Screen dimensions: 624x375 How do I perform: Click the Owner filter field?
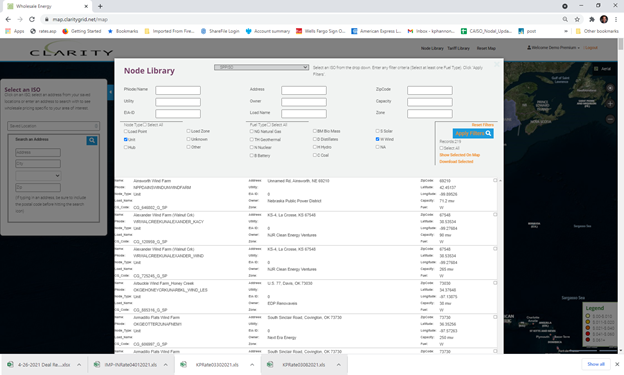coord(304,102)
